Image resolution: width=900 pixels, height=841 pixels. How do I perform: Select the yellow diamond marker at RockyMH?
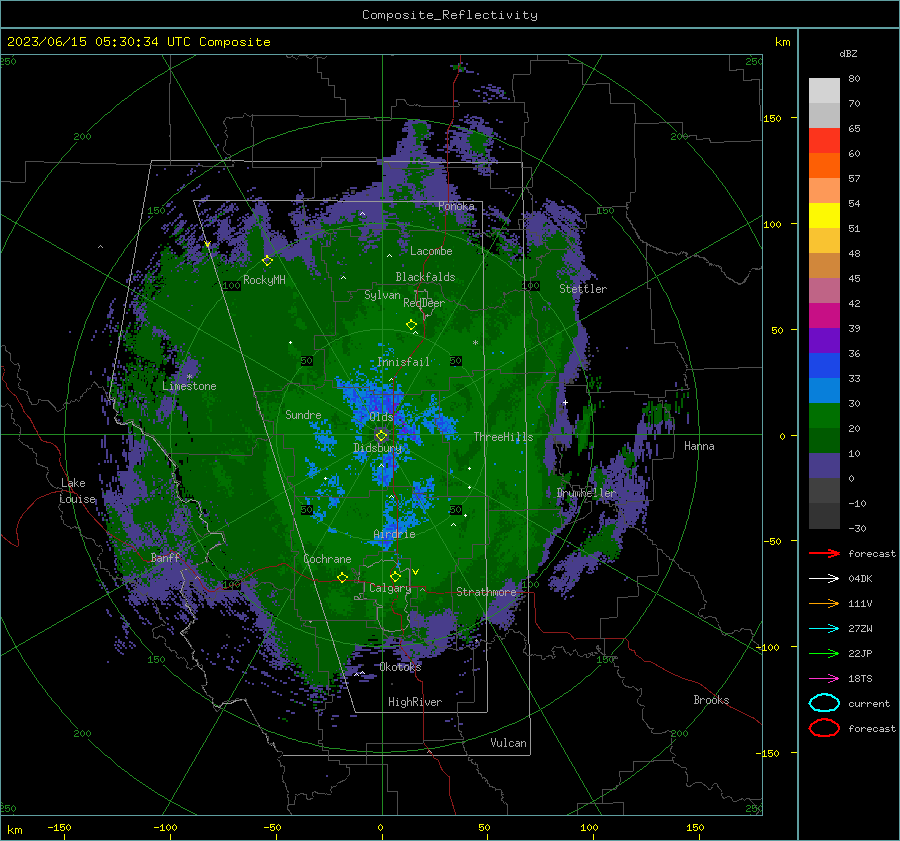[267, 261]
